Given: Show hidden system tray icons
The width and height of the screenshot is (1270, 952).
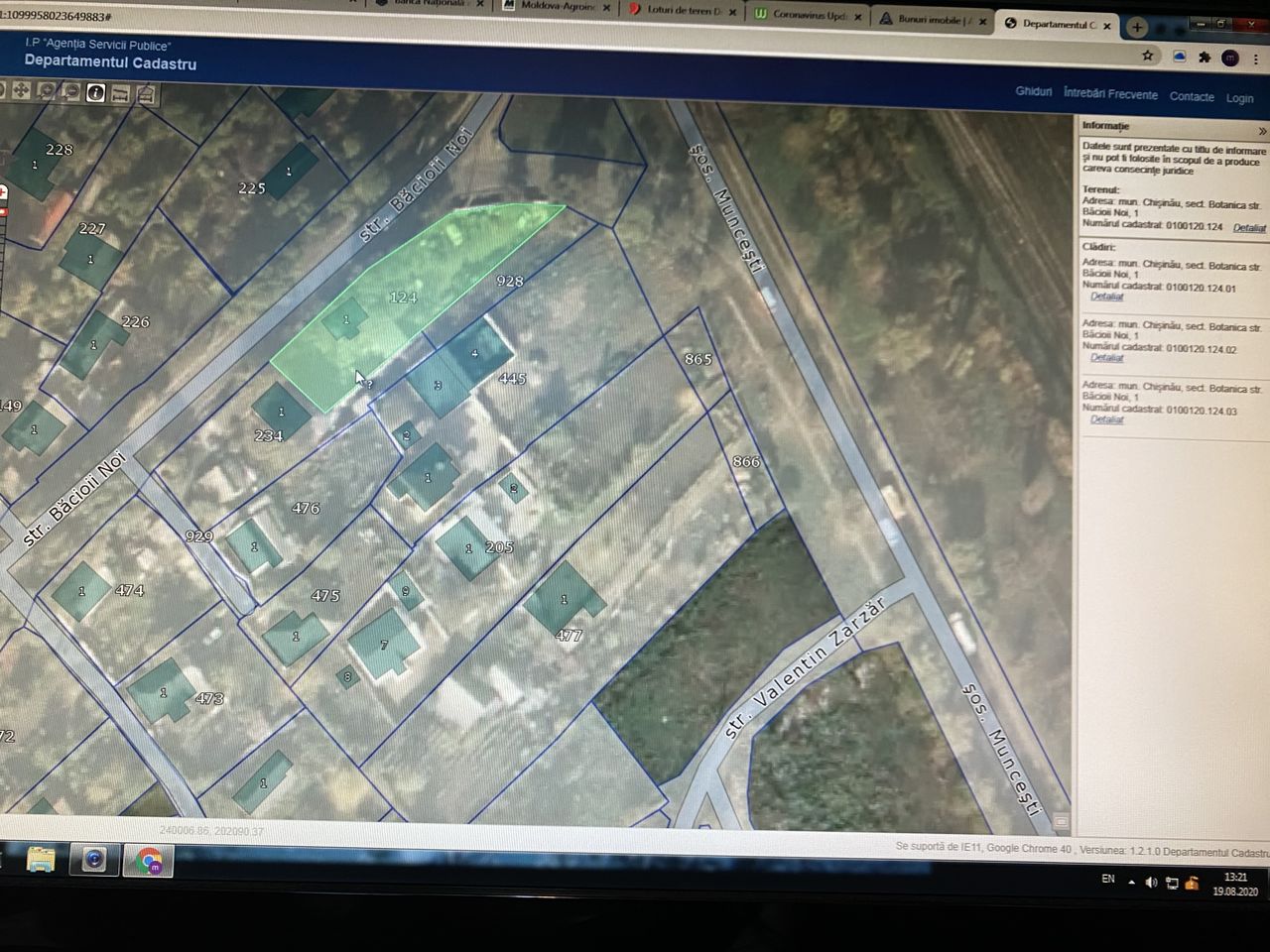Looking at the screenshot, I should click(1132, 882).
